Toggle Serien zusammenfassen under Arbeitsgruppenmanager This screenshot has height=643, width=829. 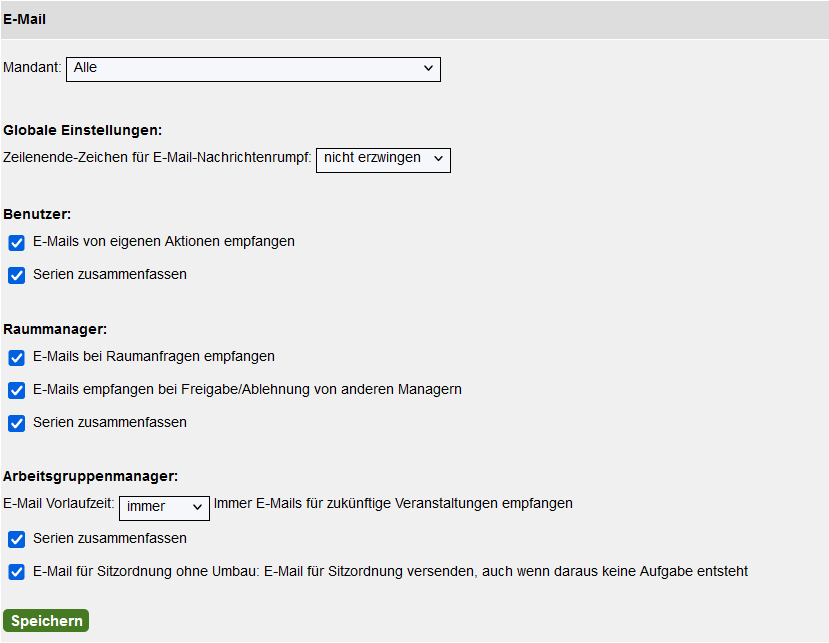pos(16,540)
